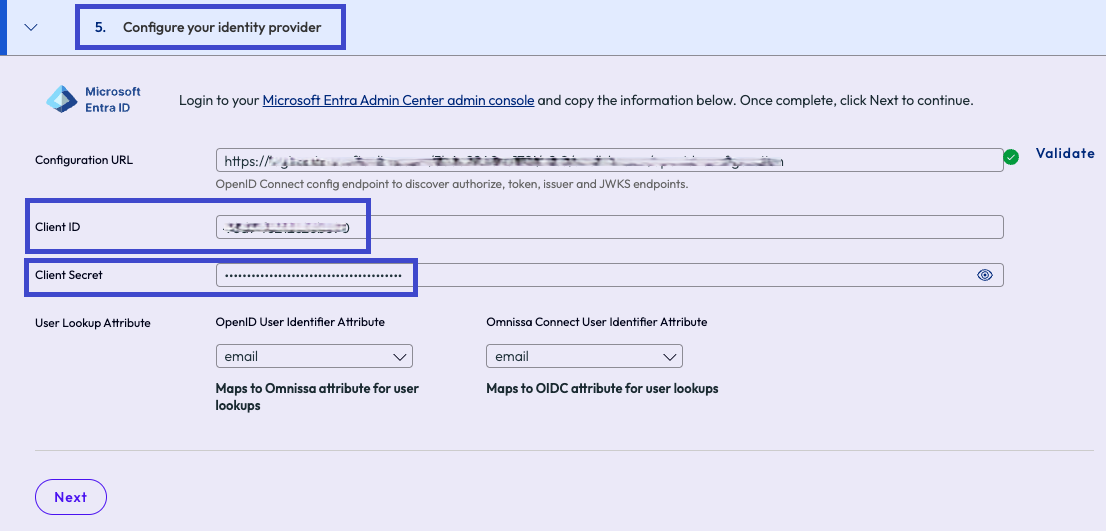Click into the Client ID field

[609, 227]
